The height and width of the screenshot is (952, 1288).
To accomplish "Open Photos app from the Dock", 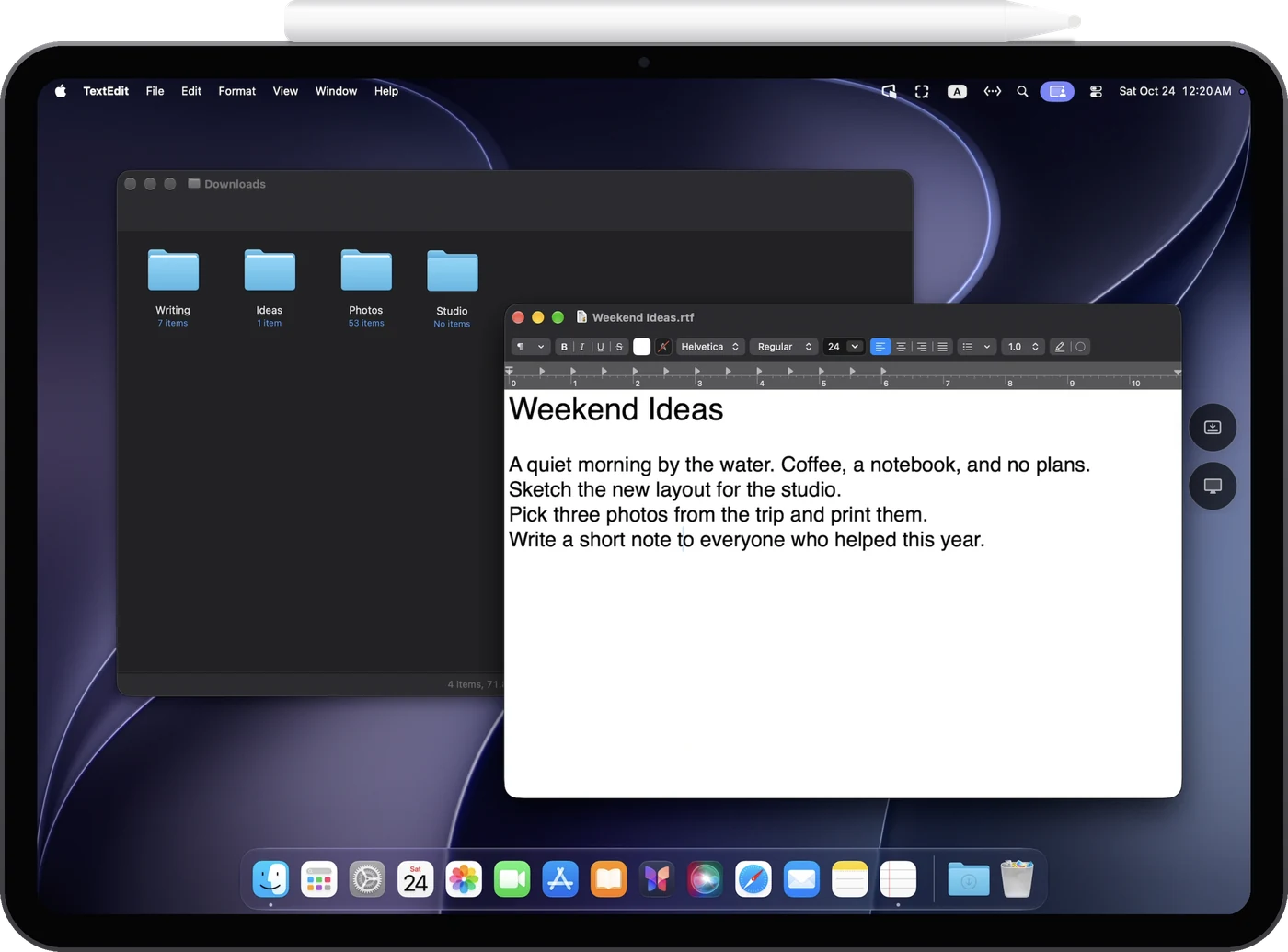I will point(464,879).
